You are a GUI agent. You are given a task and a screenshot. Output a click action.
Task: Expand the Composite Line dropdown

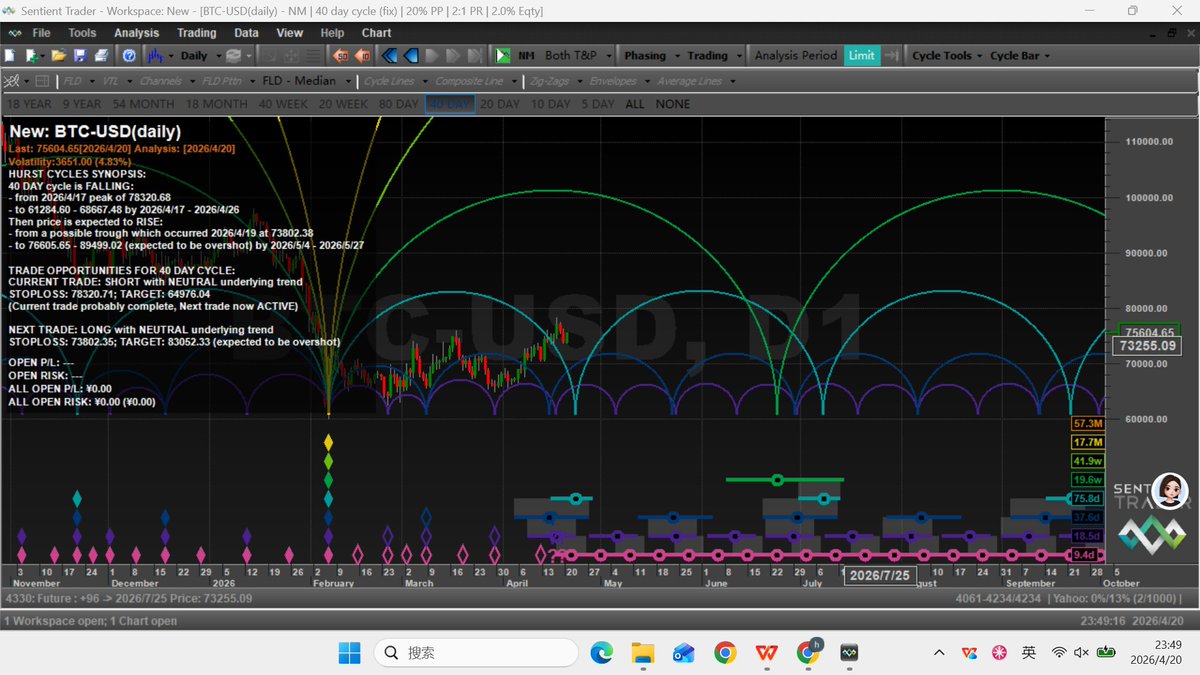click(475, 81)
